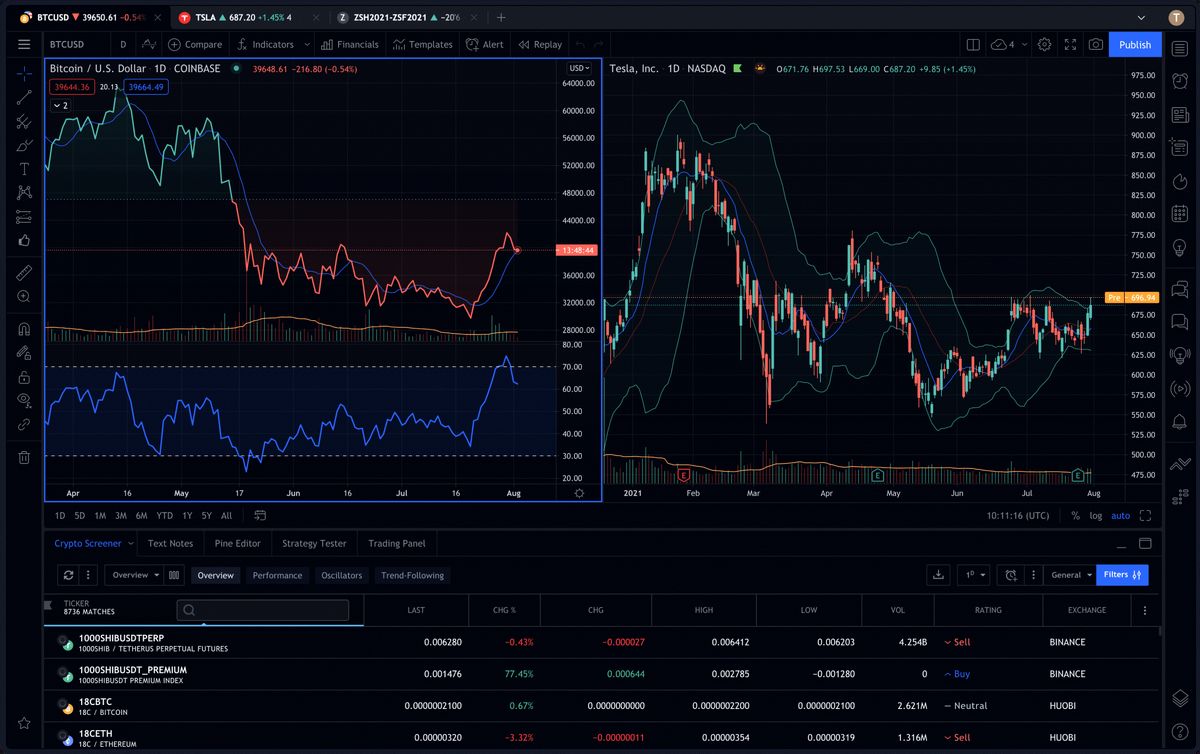The height and width of the screenshot is (754, 1200).
Task: Open the Strategy Tester tab
Action: 314,543
